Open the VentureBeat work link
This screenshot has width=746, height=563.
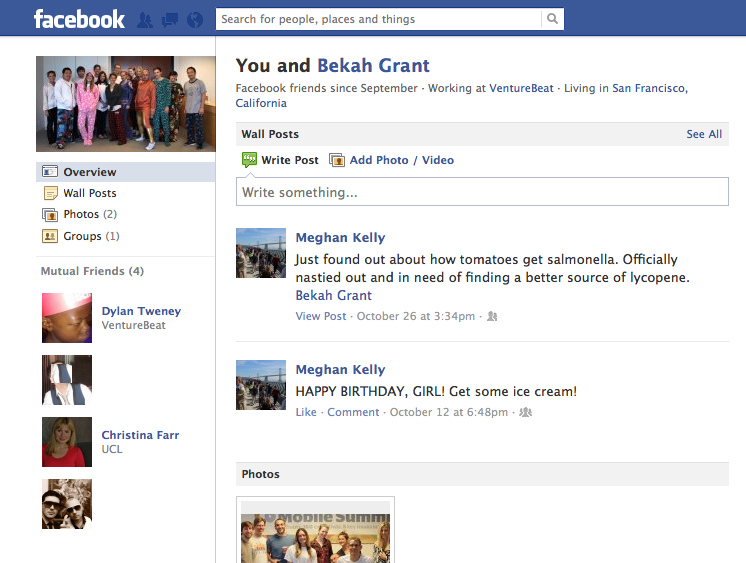tap(521, 89)
